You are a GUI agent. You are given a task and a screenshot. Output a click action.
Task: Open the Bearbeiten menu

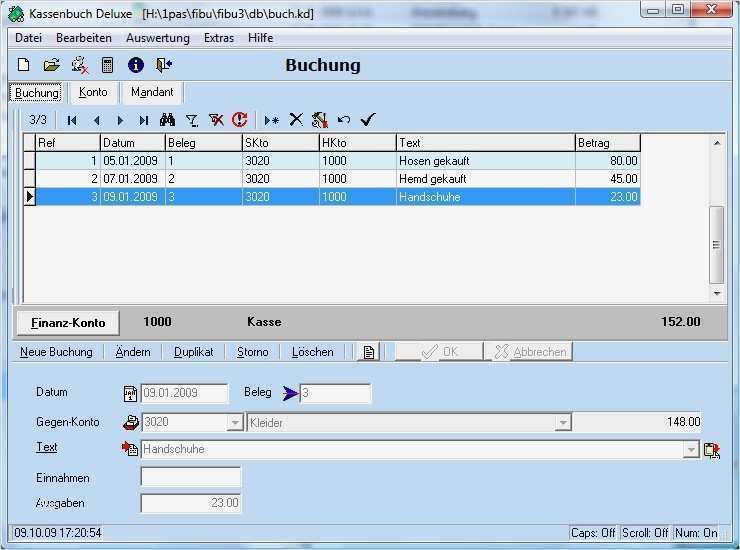(x=84, y=38)
